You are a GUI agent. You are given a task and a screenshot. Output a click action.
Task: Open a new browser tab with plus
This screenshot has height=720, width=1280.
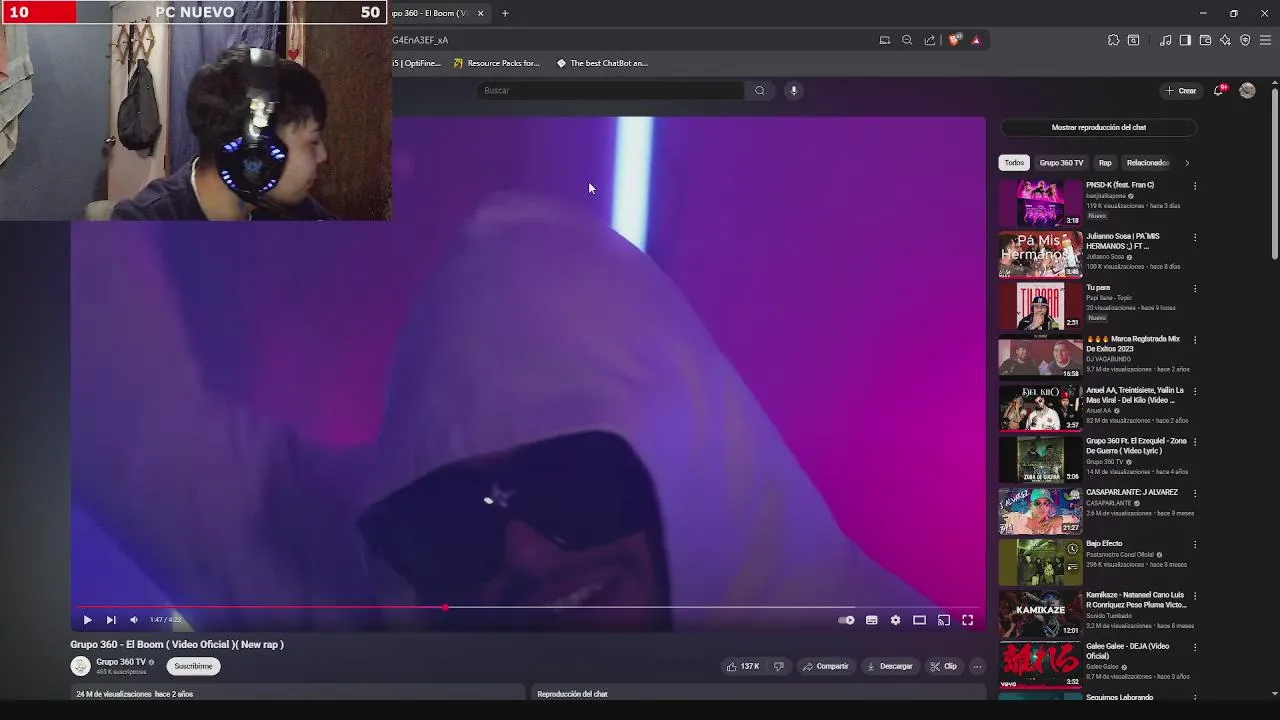click(x=505, y=13)
